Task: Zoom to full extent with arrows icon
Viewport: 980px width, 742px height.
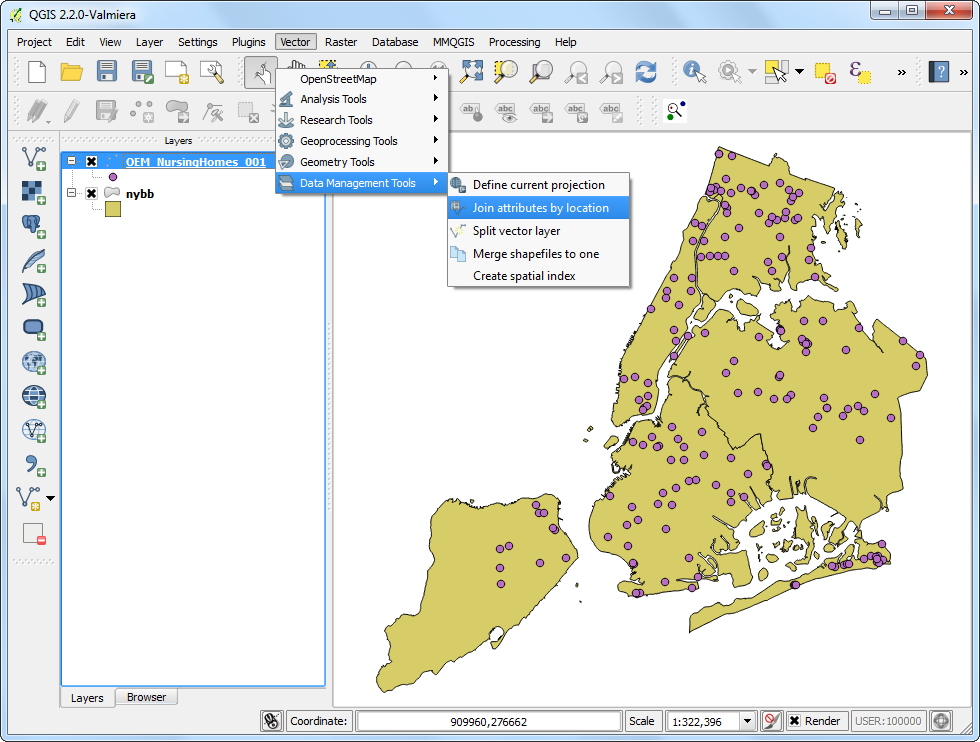Action: pos(471,72)
